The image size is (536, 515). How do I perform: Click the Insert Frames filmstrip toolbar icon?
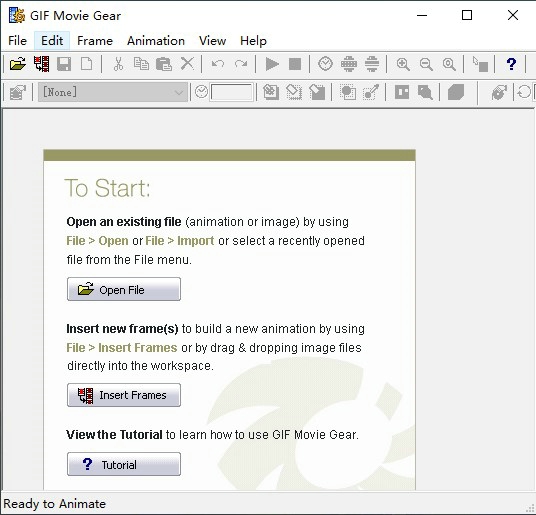point(41,64)
